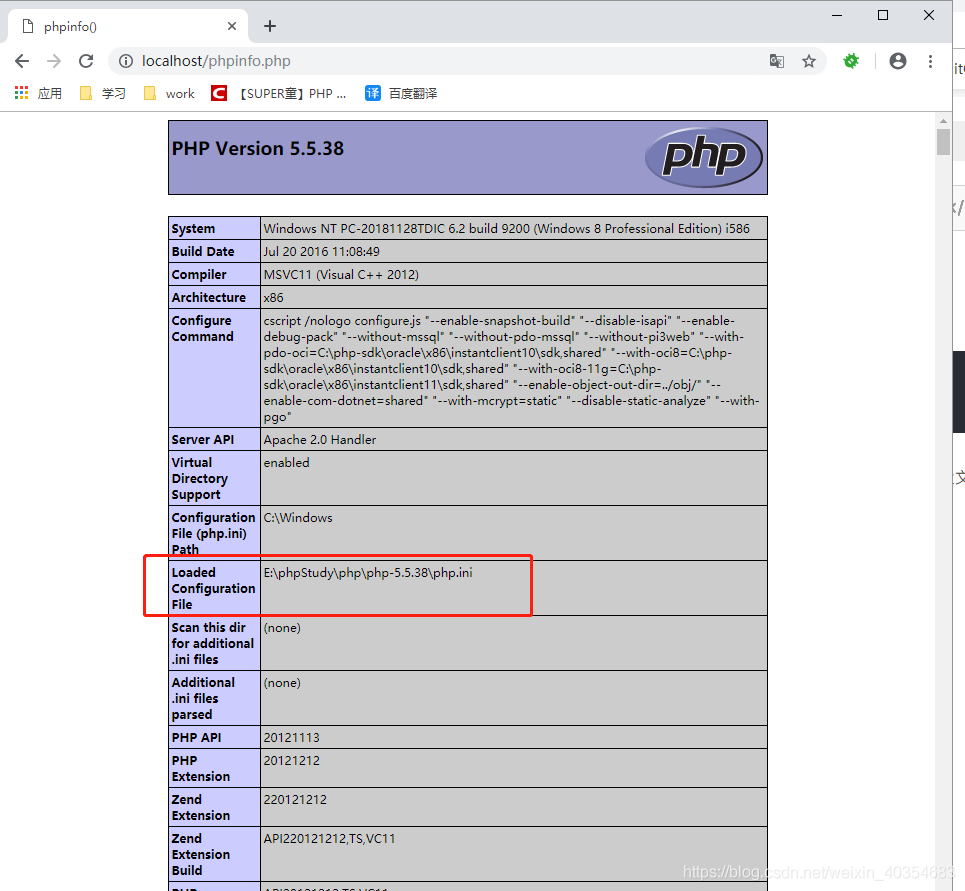This screenshot has height=891, width=965.
Task: Open the Chrome three-dot menu
Action: [931, 61]
